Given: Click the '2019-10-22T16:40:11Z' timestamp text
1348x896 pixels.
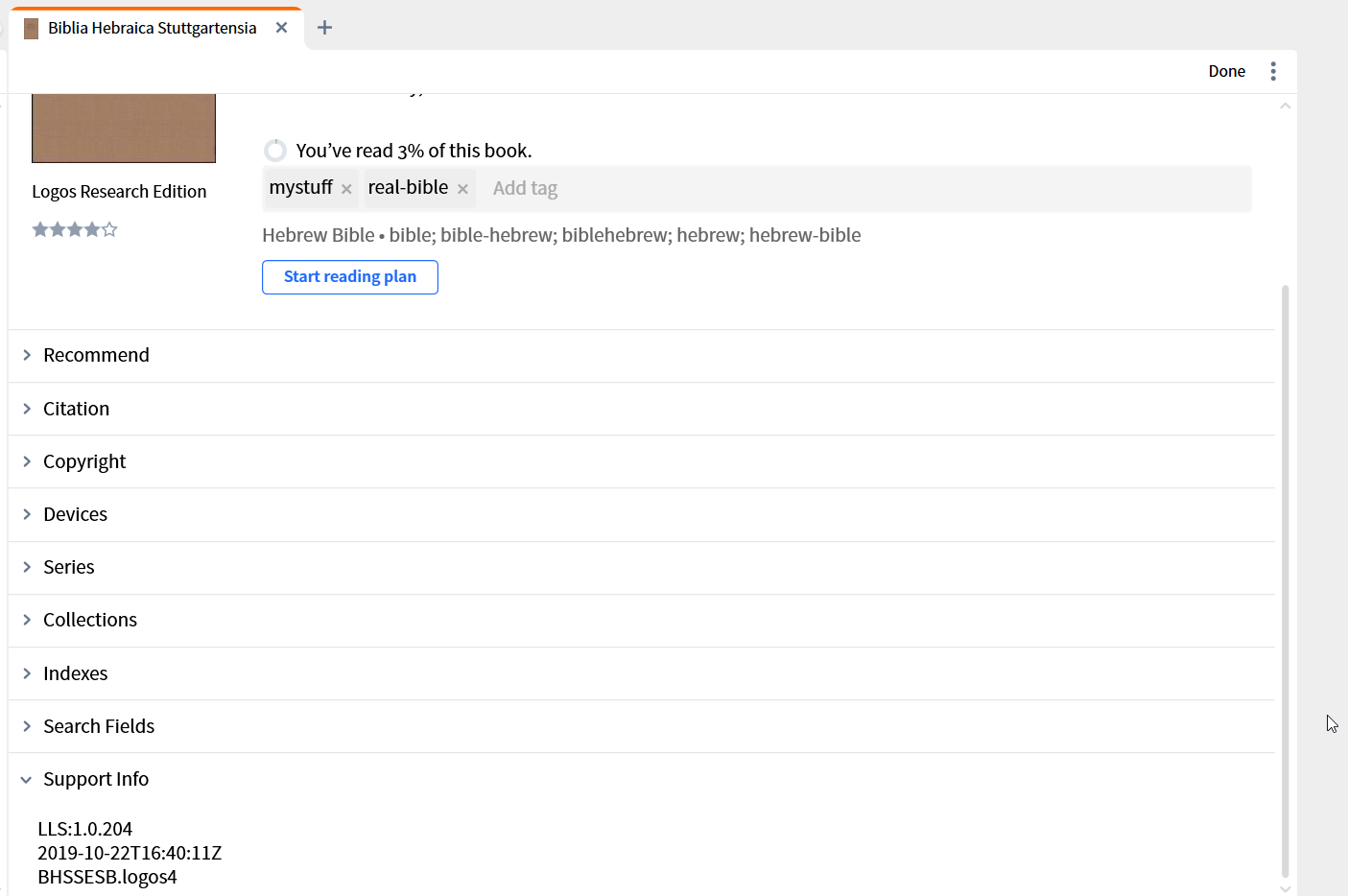Looking at the screenshot, I should click(x=130, y=853).
